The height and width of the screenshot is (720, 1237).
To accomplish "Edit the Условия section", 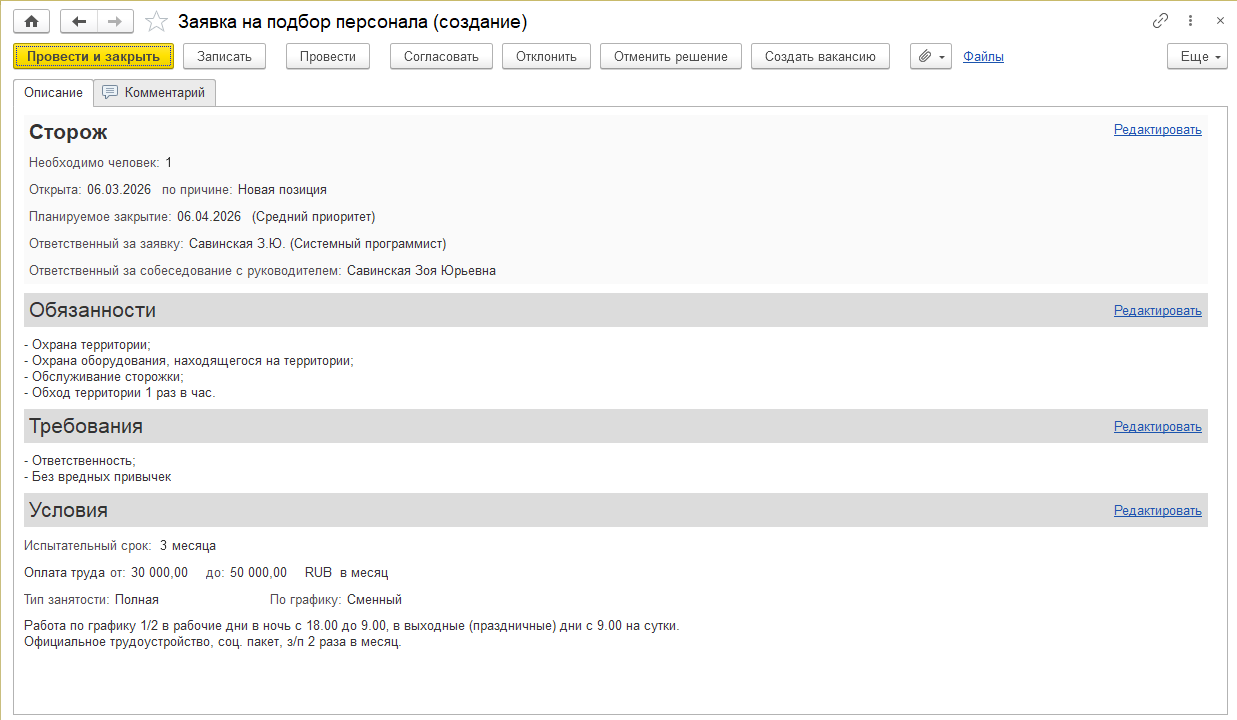I will [1157, 511].
